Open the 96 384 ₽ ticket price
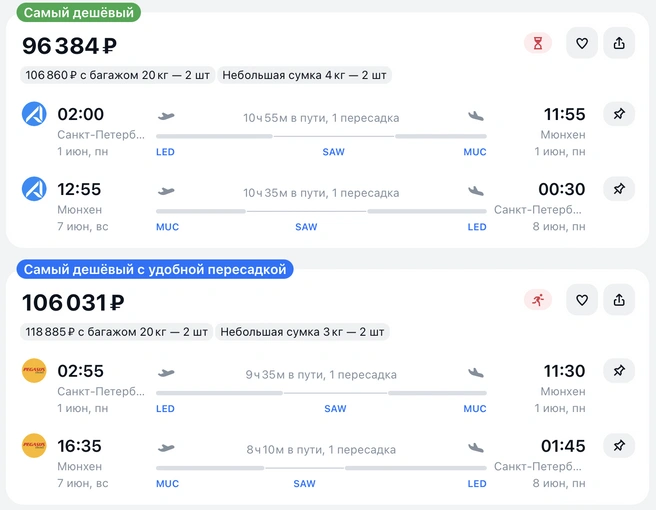656x510 pixels. [69, 46]
